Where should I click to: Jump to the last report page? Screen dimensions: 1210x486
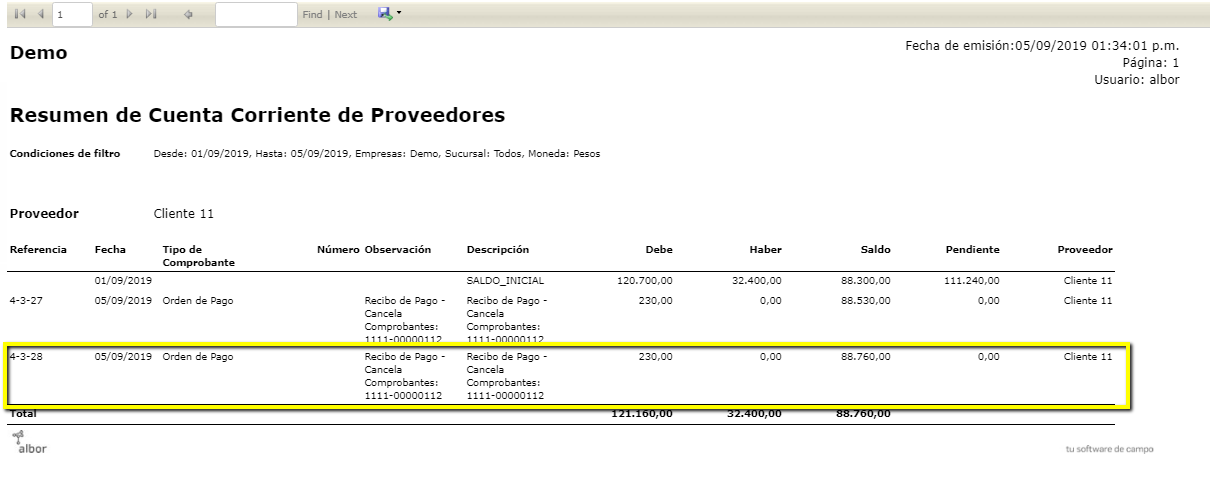pos(151,15)
